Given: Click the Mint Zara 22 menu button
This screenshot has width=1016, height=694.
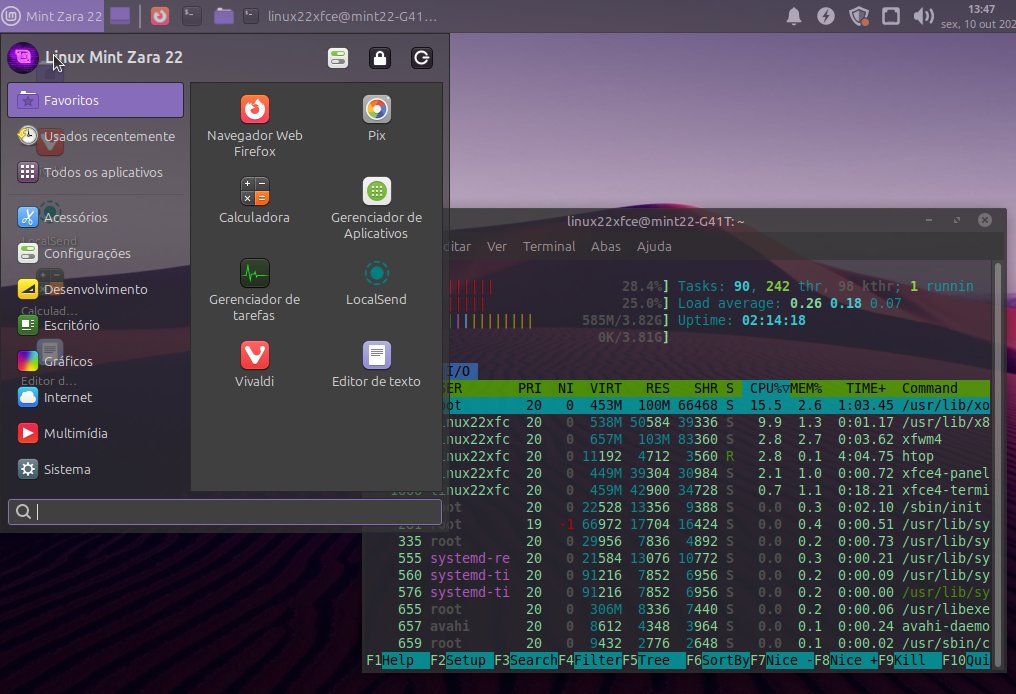Looking at the screenshot, I should [x=52, y=16].
